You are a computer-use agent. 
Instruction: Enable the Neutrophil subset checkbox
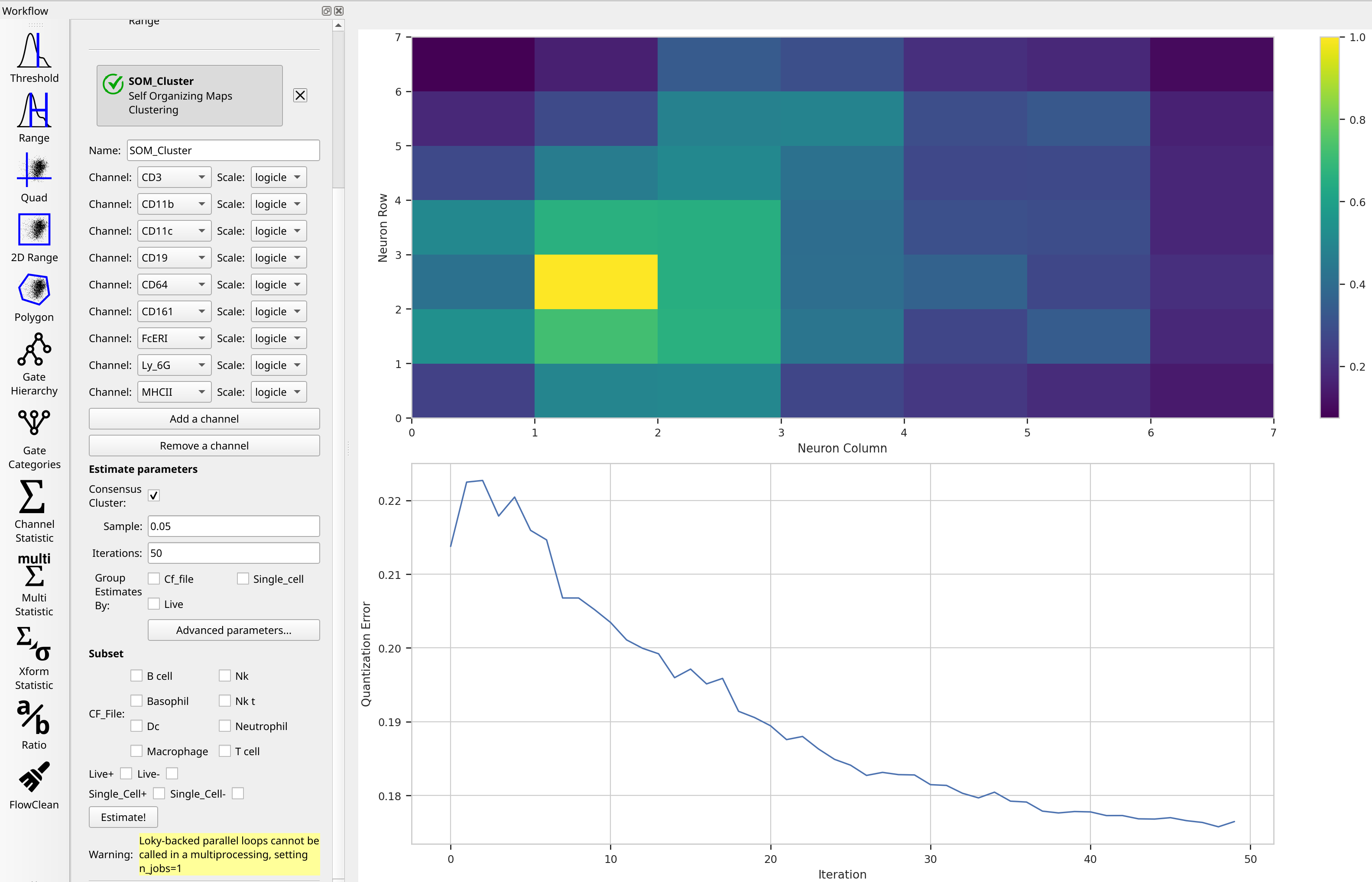click(x=224, y=726)
